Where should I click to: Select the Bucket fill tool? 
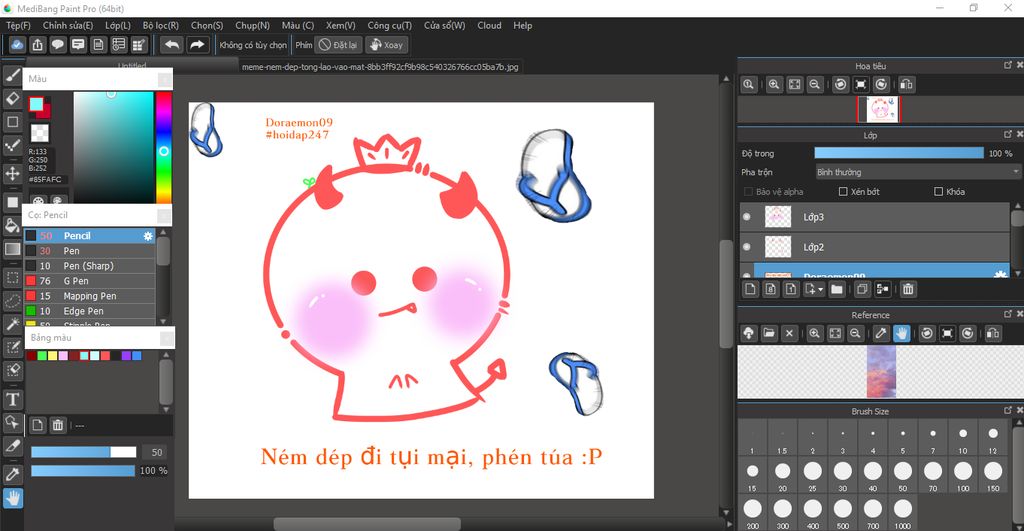tap(12, 225)
